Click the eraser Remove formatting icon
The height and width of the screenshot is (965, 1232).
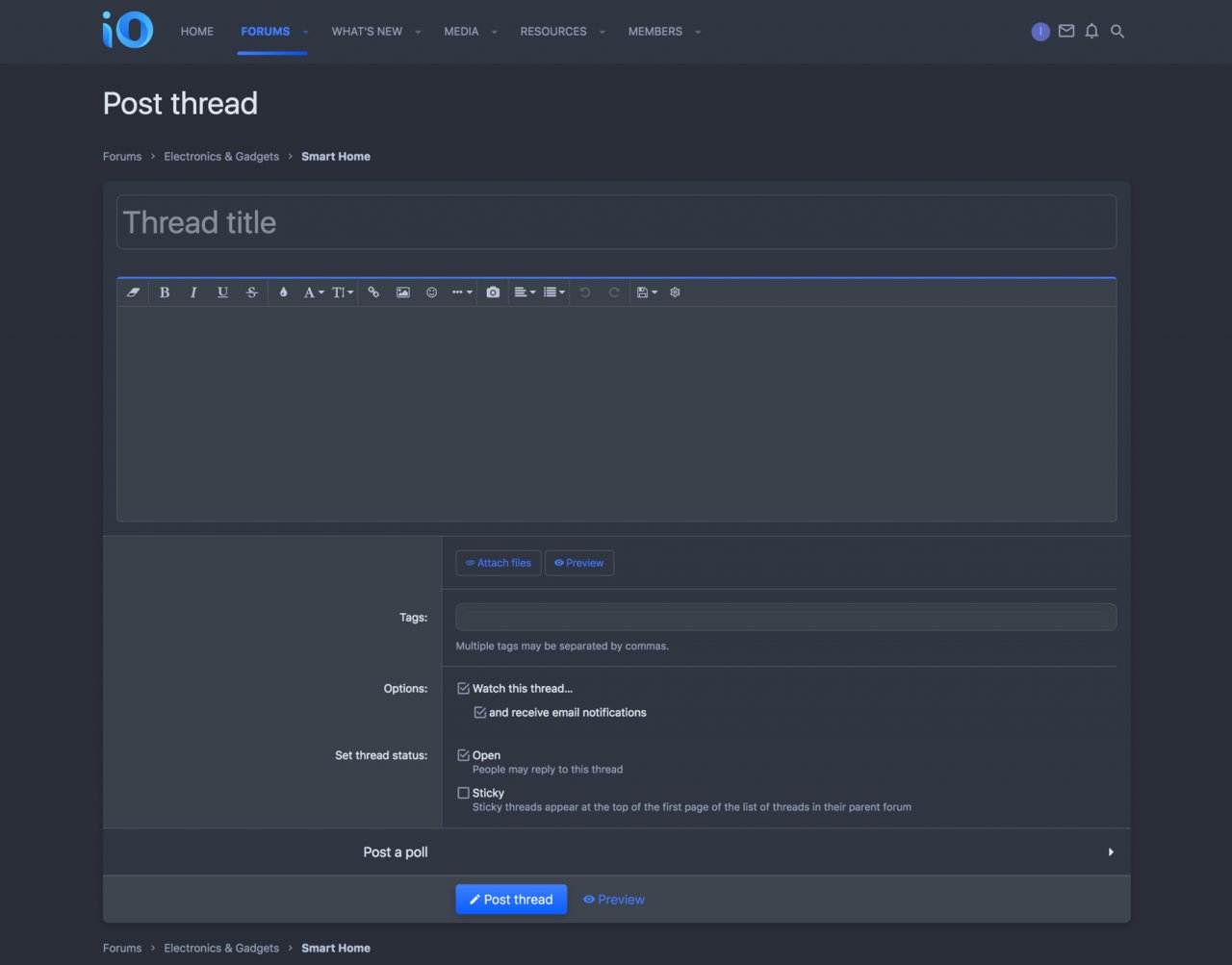pyautogui.click(x=133, y=292)
